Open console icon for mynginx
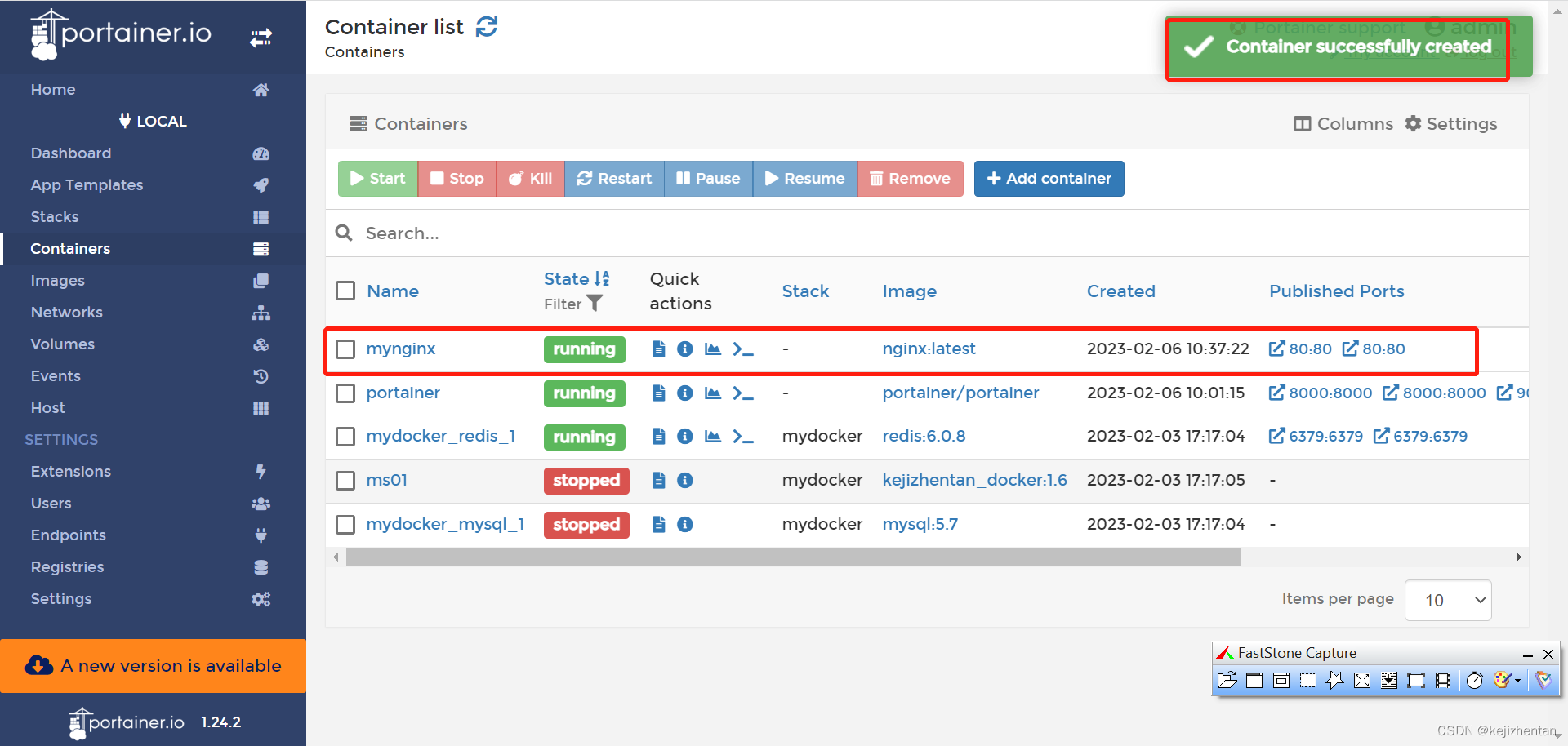 [x=742, y=349]
